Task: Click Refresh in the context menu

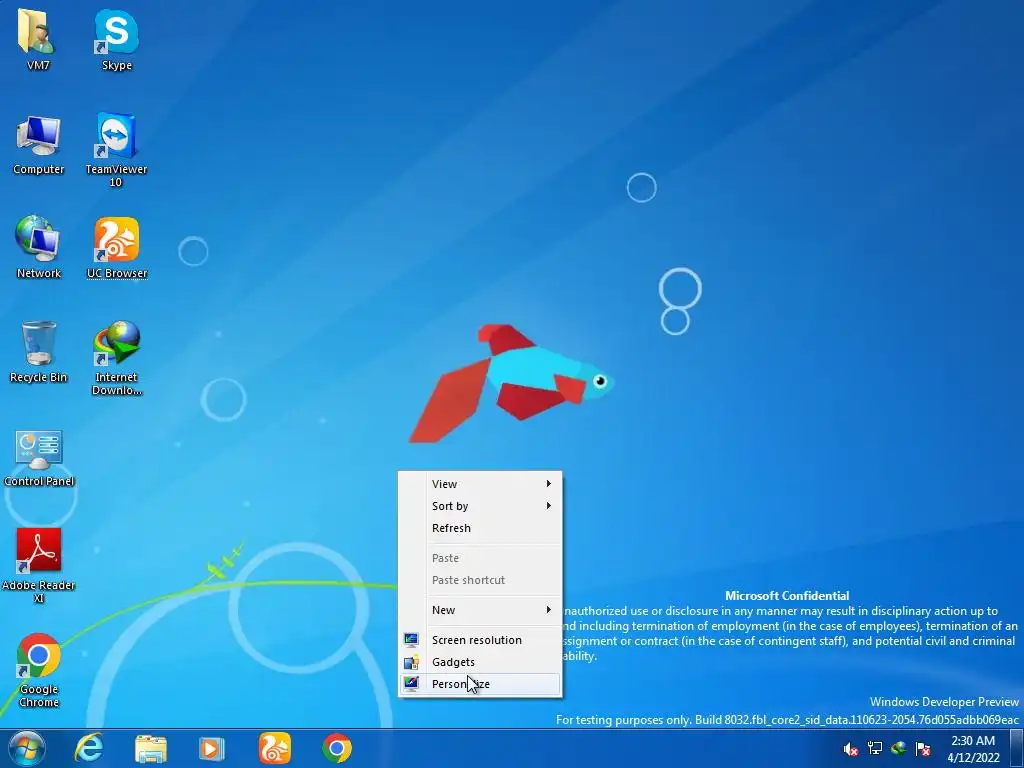Action: tap(479, 528)
